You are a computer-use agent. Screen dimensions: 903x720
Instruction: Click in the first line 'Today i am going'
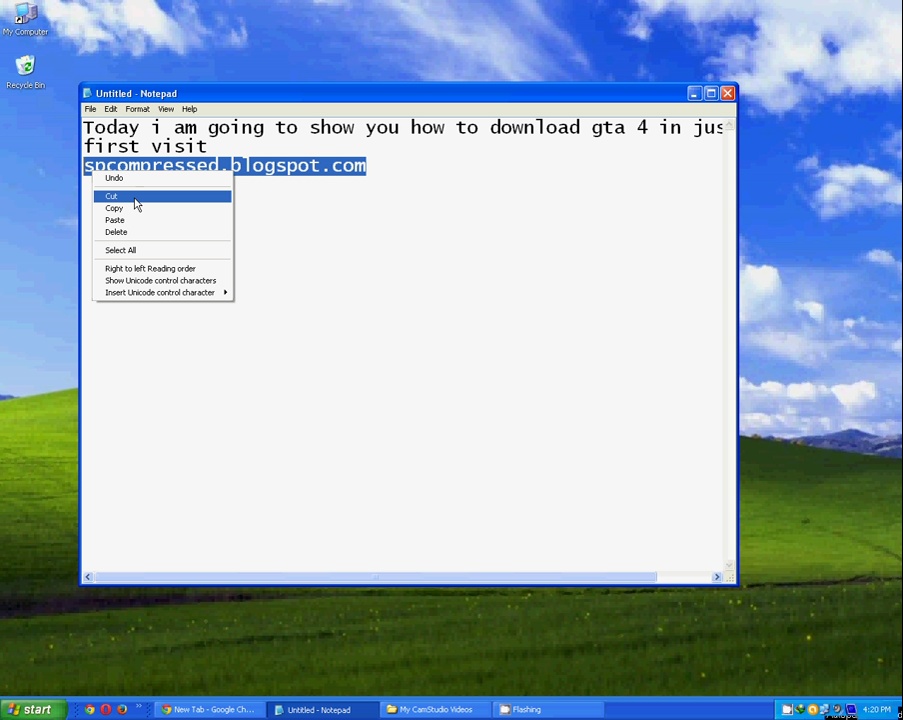pyautogui.click(x=173, y=127)
